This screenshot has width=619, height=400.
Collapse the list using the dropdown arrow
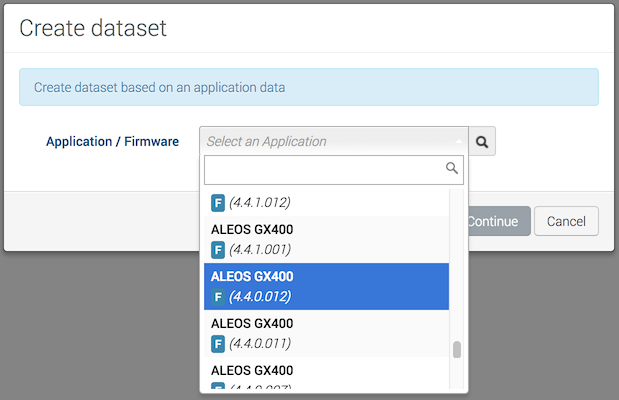click(459, 142)
